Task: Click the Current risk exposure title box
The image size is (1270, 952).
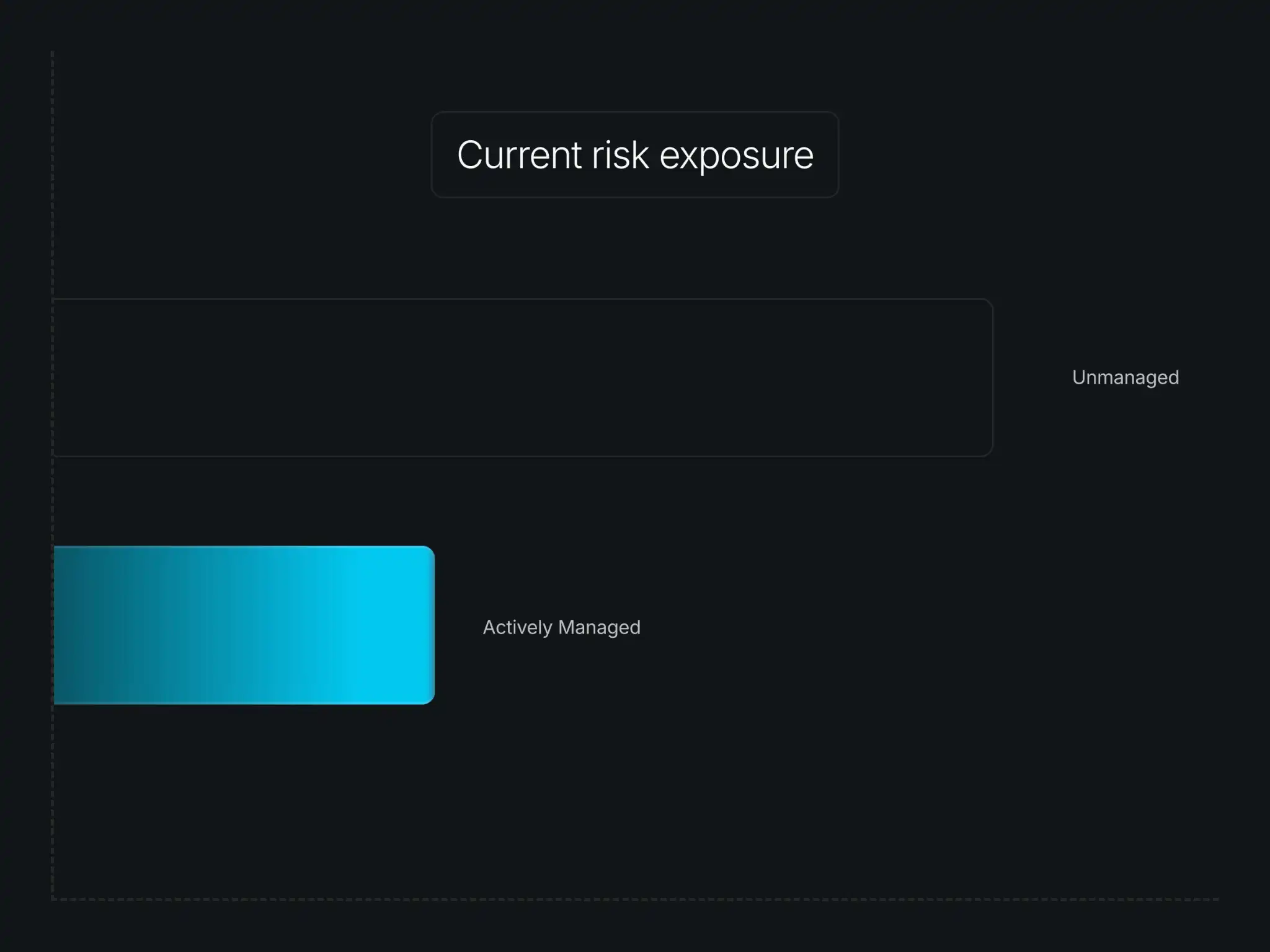Action: (635, 154)
